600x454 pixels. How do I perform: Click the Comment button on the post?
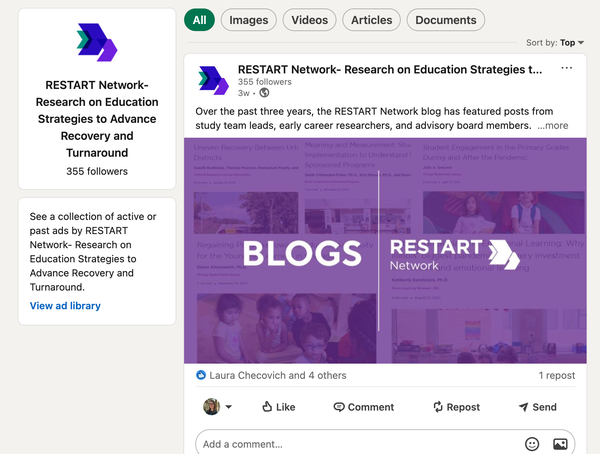pyautogui.click(x=363, y=407)
